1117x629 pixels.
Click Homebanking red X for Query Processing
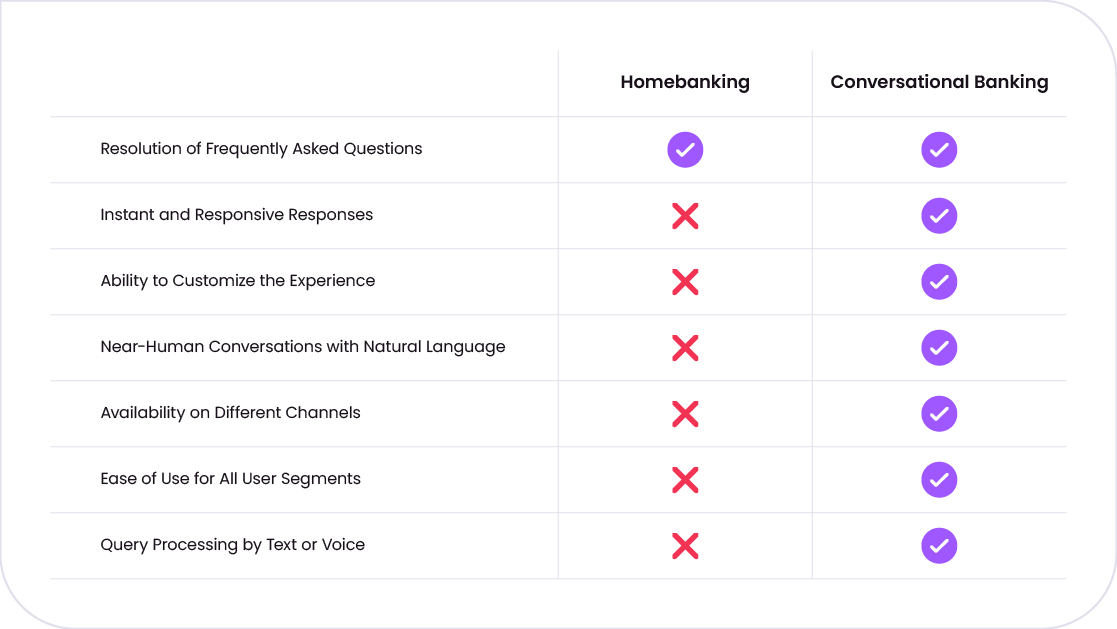(x=685, y=546)
